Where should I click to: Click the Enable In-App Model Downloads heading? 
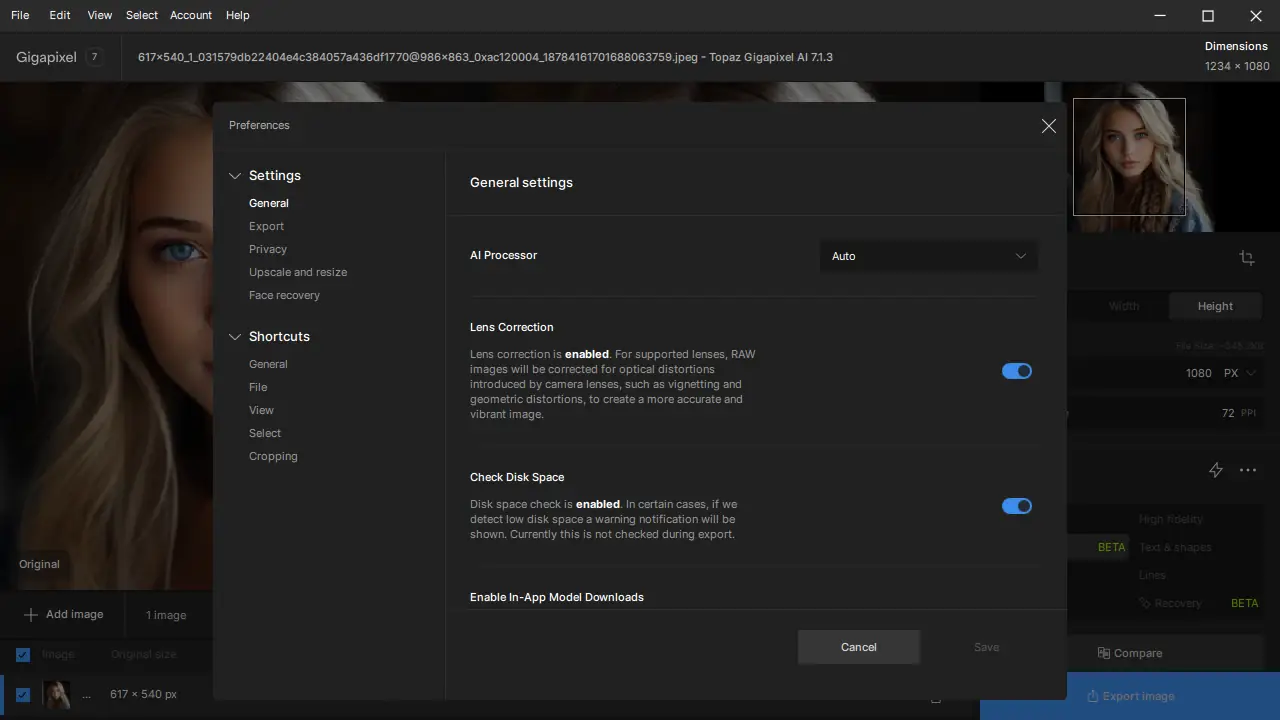click(557, 597)
